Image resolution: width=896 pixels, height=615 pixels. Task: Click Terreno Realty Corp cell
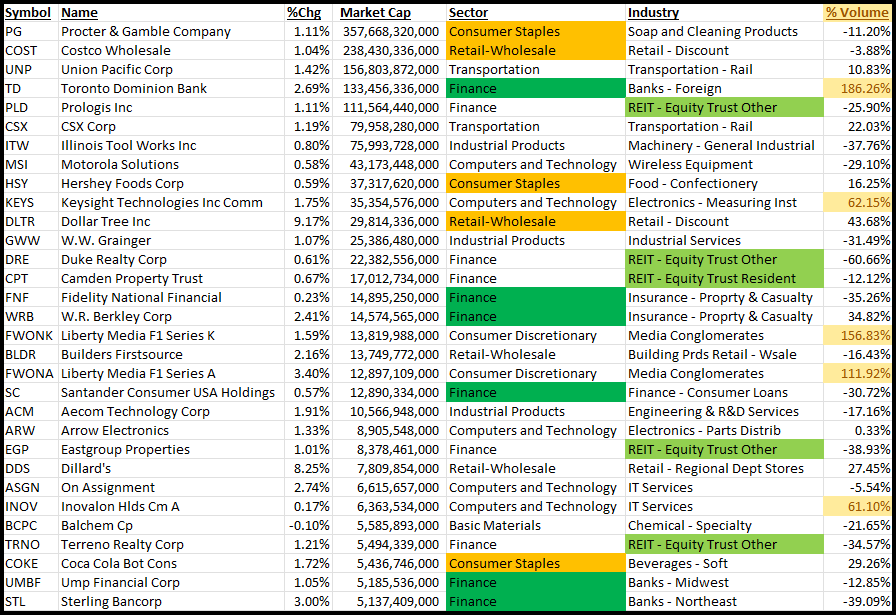[171, 544]
